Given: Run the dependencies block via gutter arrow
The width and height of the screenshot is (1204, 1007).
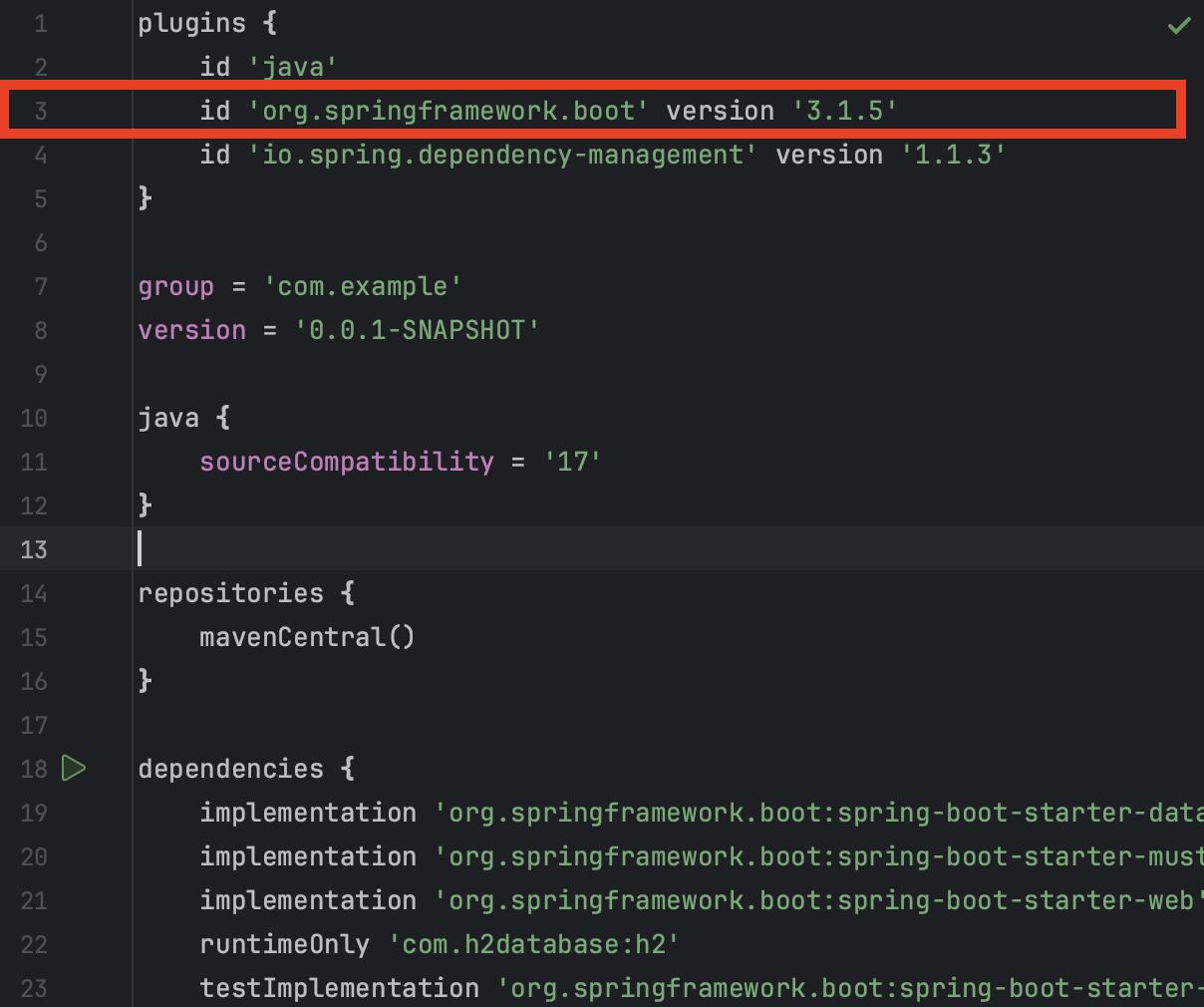Looking at the screenshot, I should pyautogui.click(x=74, y=768).
